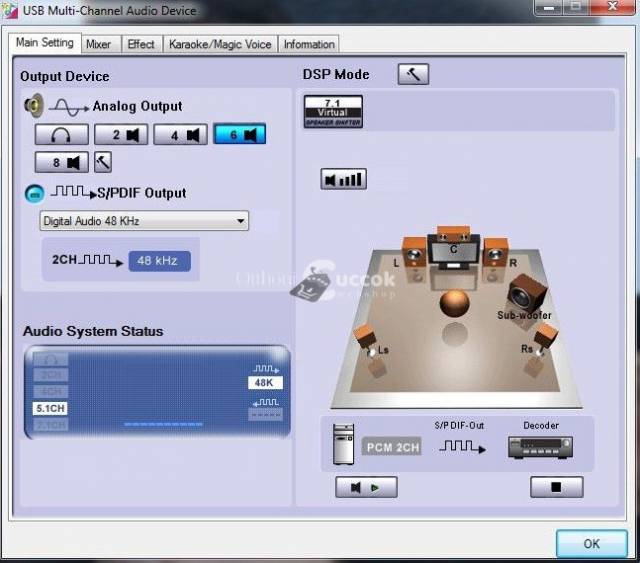Open analog output settings hammer icon
Screen dimensions: 640x563
103,162
